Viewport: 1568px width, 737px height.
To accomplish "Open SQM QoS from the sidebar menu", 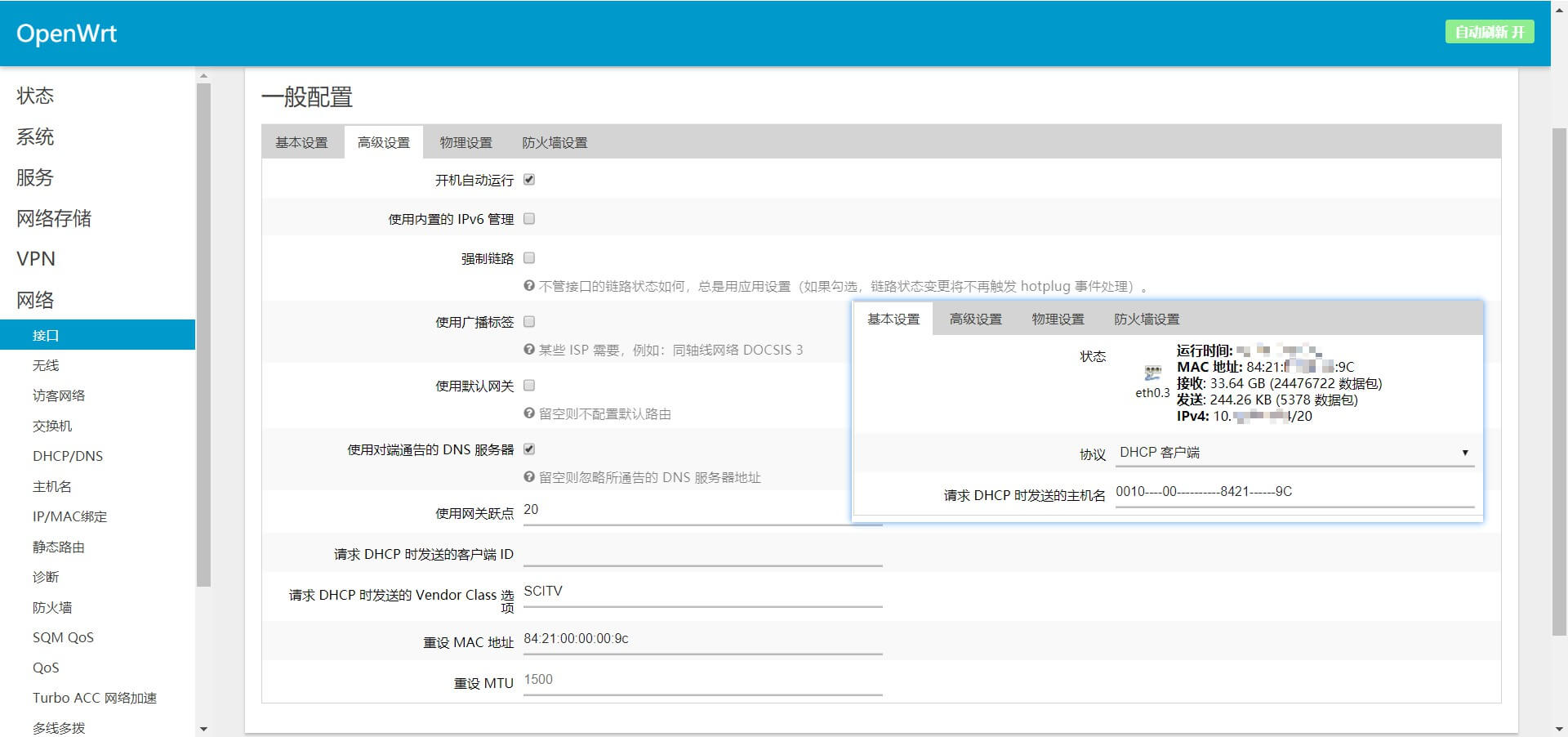I will click(x=63, y=637).
